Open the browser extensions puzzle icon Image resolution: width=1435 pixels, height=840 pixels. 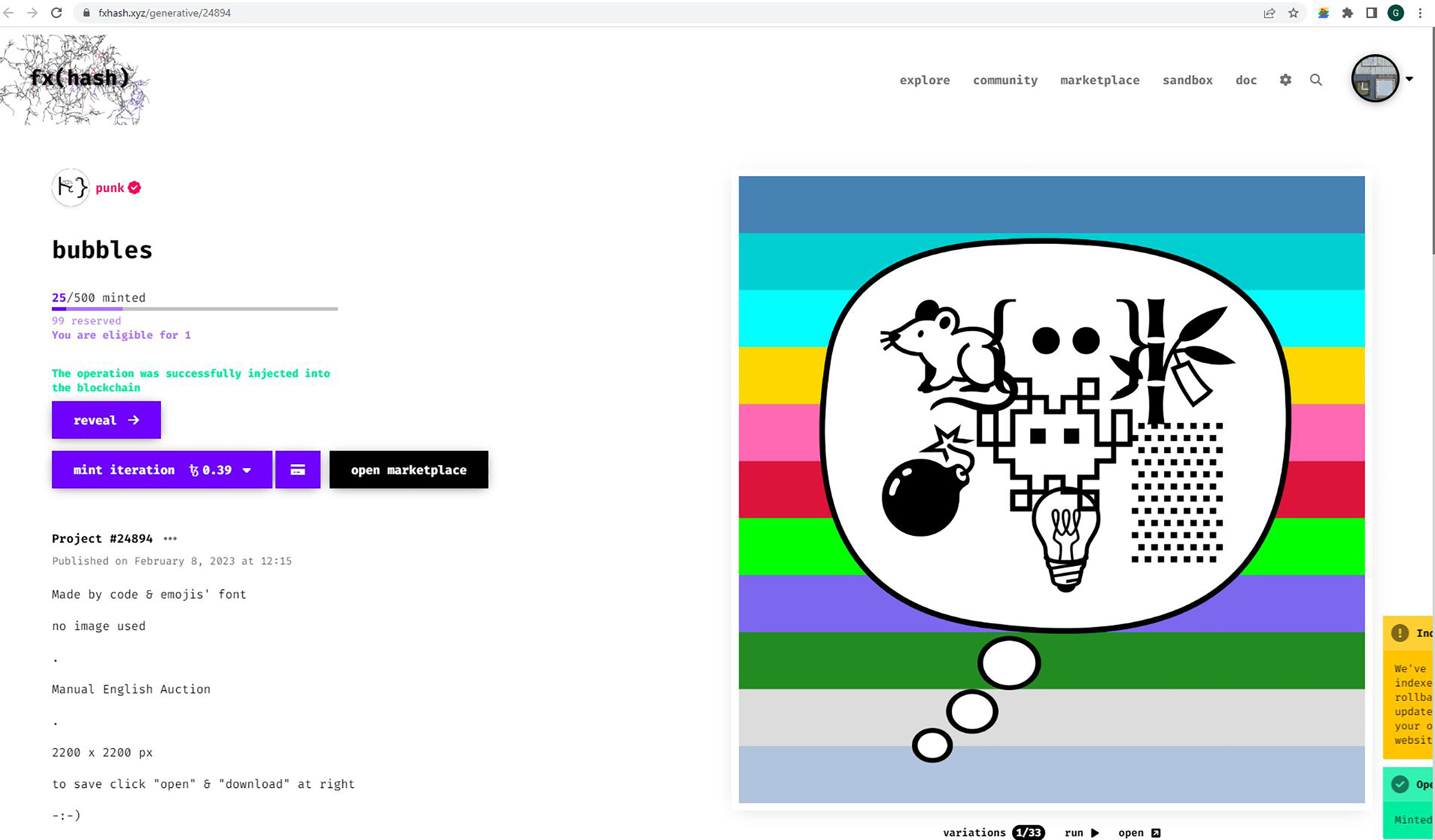click(x=1347, y=12)
